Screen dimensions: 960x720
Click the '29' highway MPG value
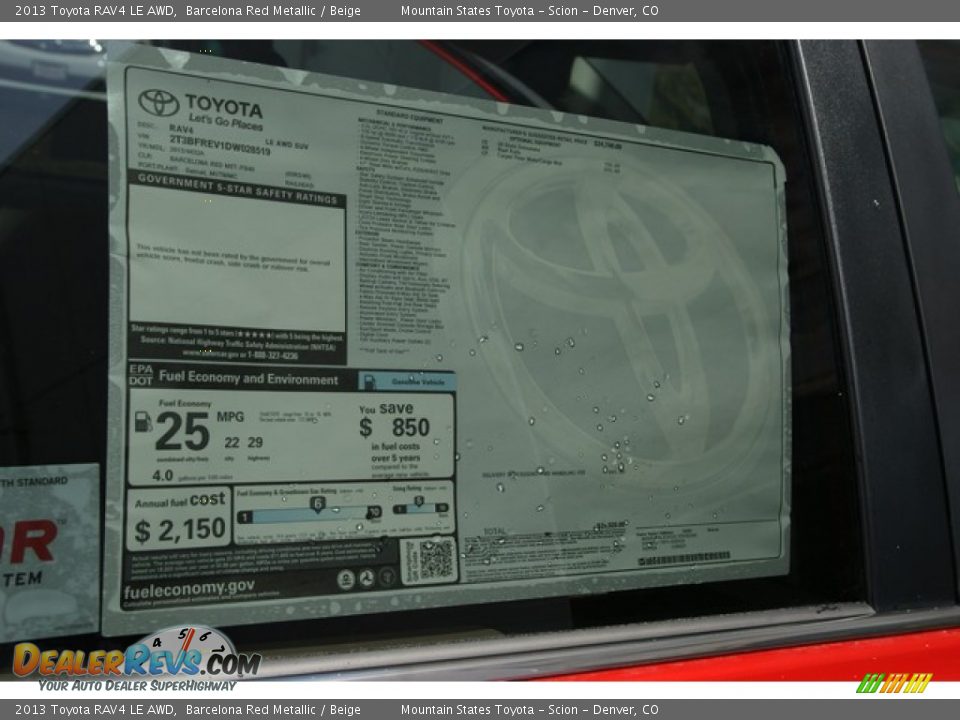pos(255,443)
